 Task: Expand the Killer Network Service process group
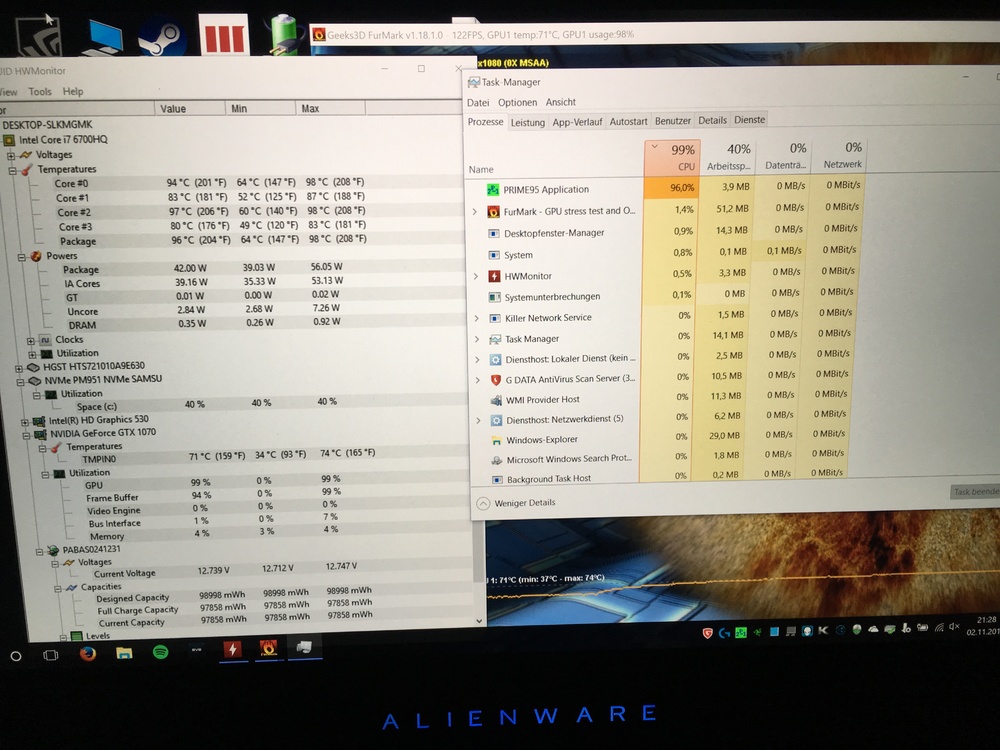click(476, 318)
